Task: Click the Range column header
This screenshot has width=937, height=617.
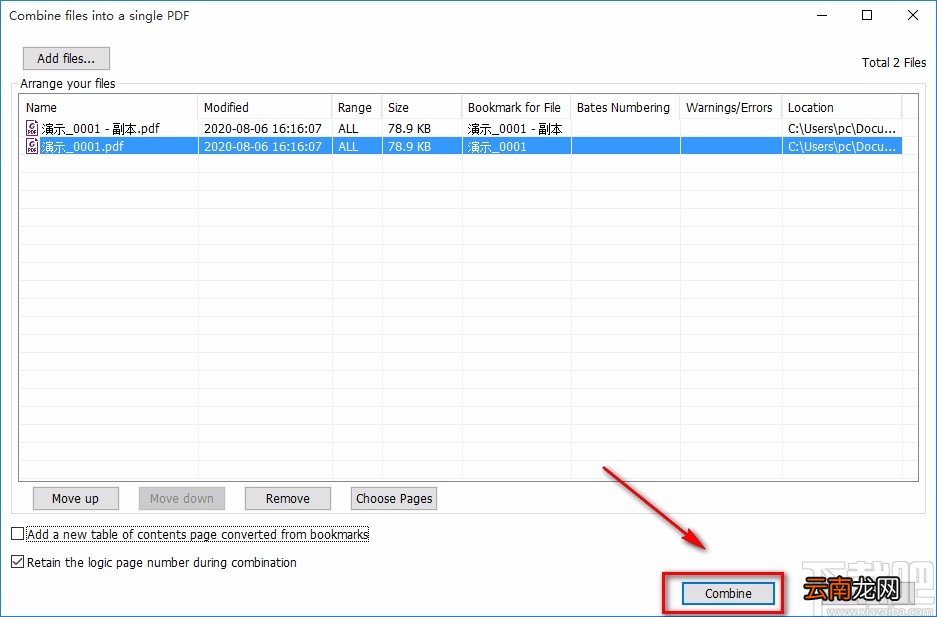Action: 357,108
